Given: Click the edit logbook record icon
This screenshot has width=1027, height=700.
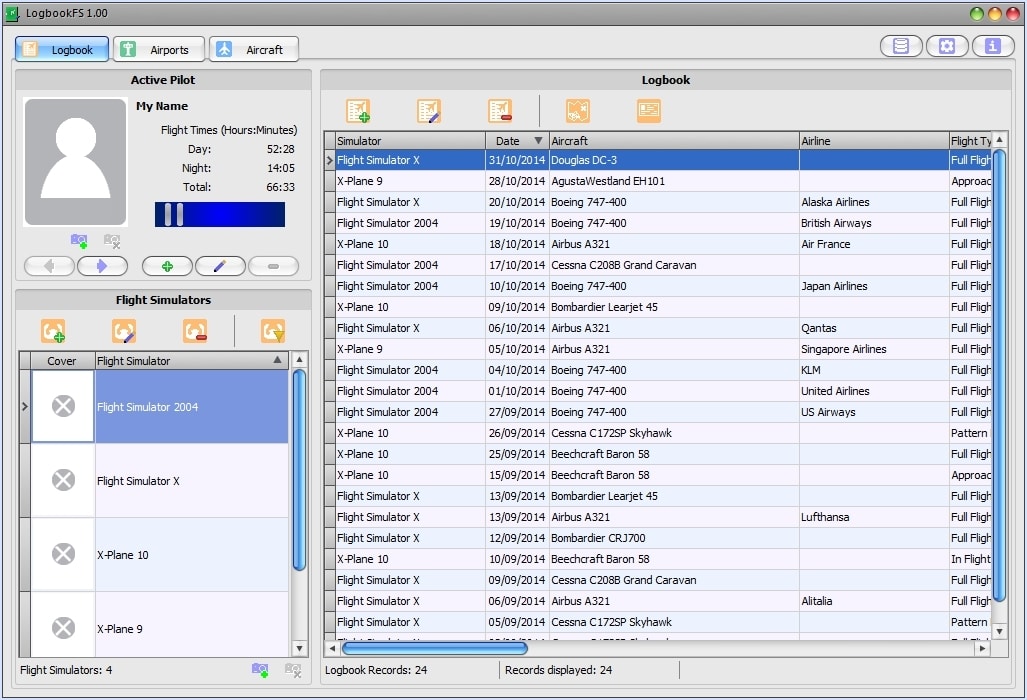Looking at the screenshot, I should (429, 111).
